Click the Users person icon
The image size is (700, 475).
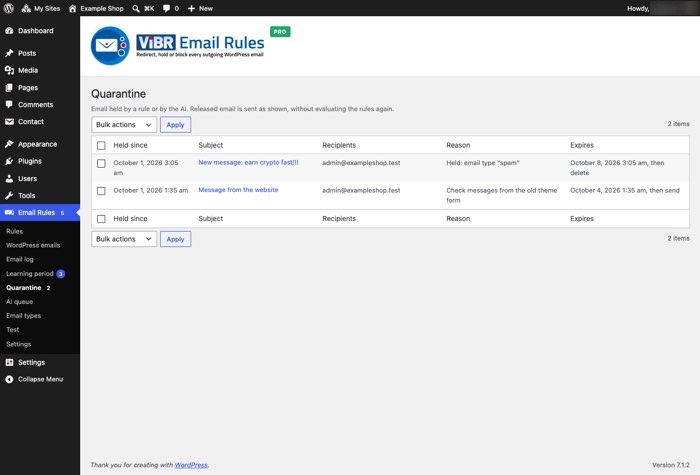pyautogui.click(x=9, y=178)
